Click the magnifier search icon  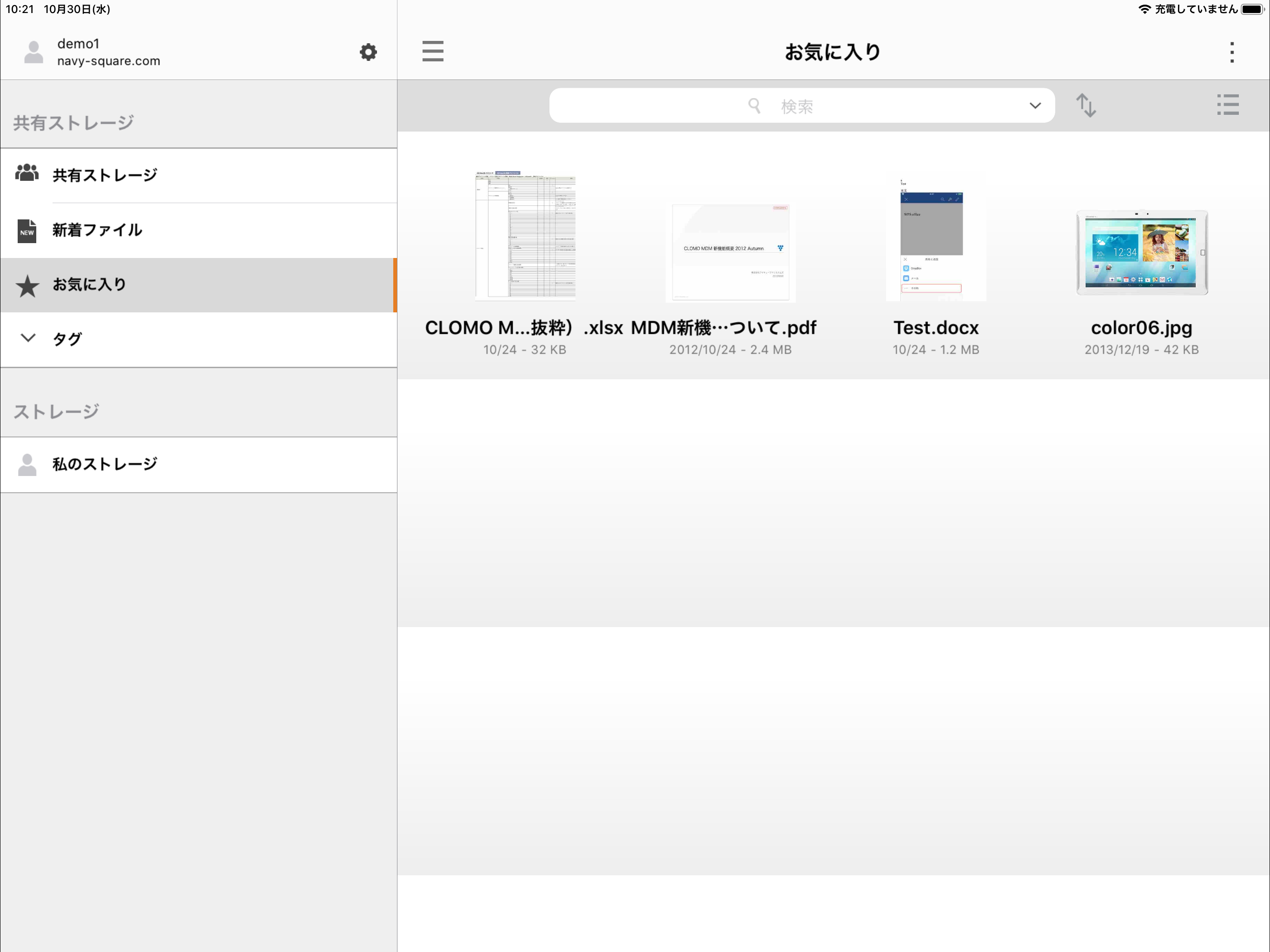click(x=754, y=106)
